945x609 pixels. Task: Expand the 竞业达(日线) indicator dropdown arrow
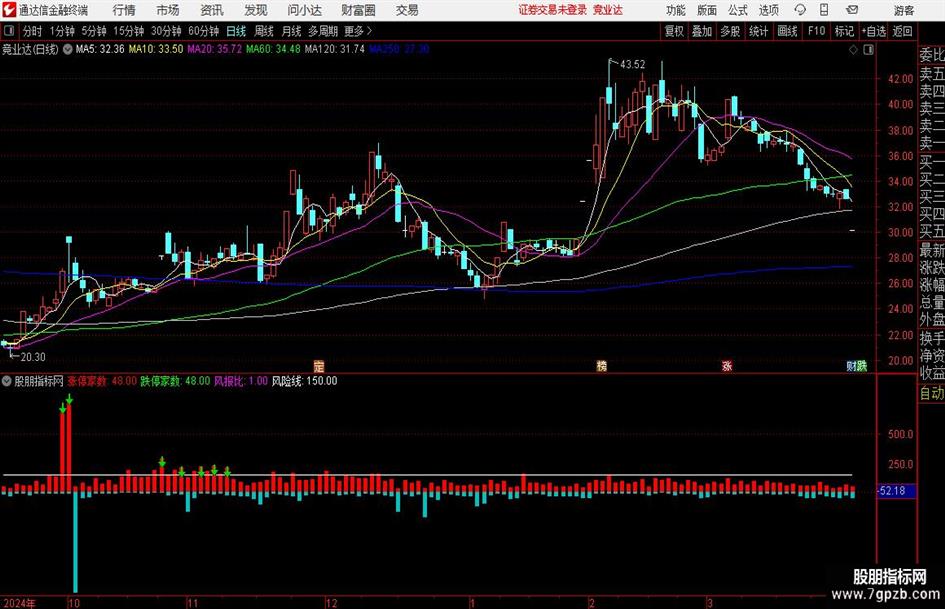[67, 49]
